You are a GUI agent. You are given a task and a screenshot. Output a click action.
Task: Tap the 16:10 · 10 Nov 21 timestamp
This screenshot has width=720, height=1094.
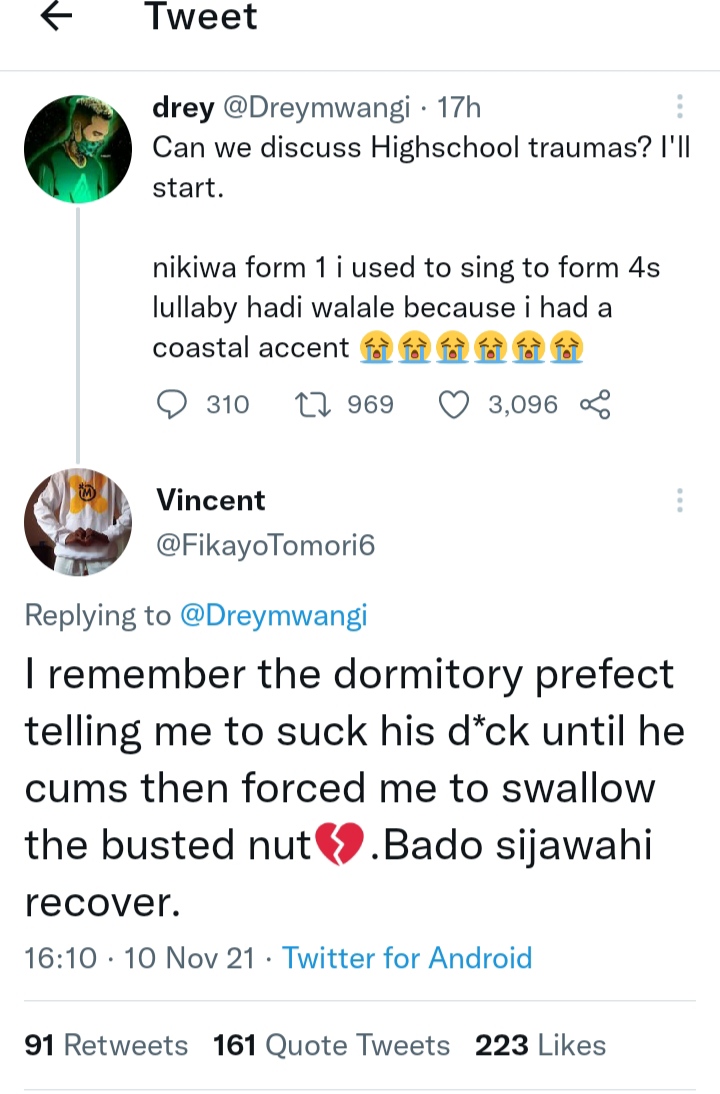point(140,958)
